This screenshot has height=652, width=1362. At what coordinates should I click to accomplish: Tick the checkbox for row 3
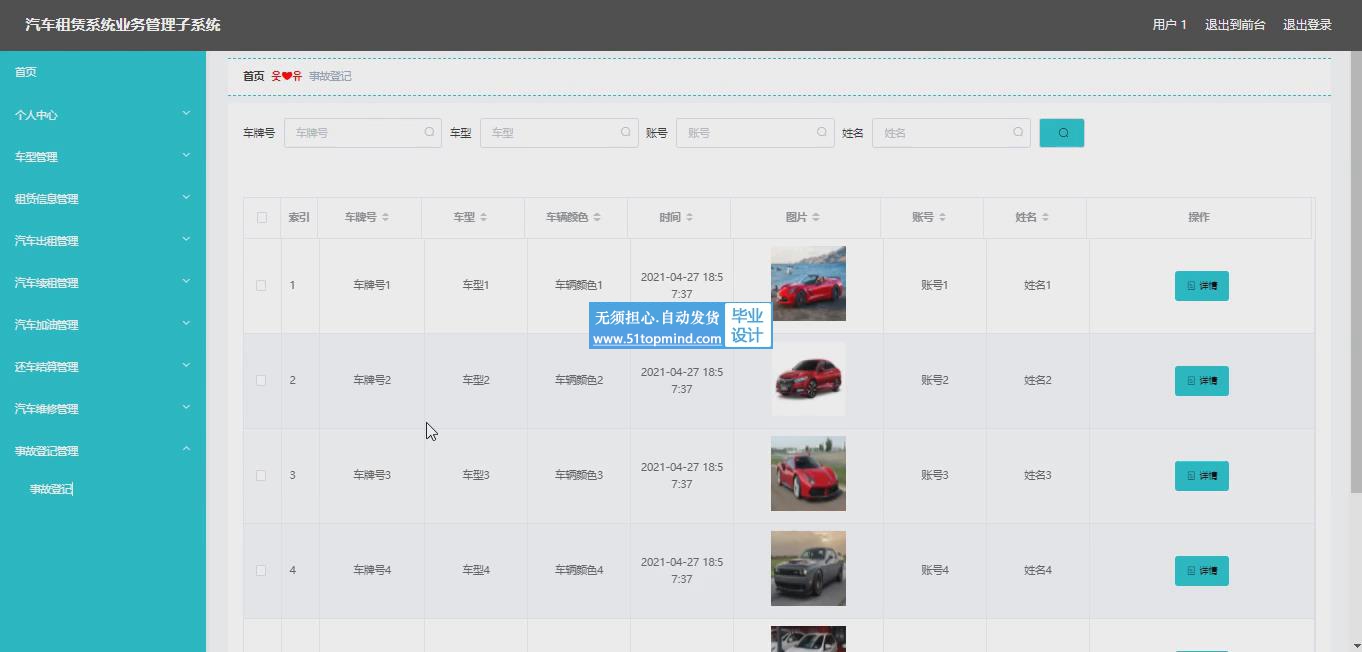(x=261, y=475)
